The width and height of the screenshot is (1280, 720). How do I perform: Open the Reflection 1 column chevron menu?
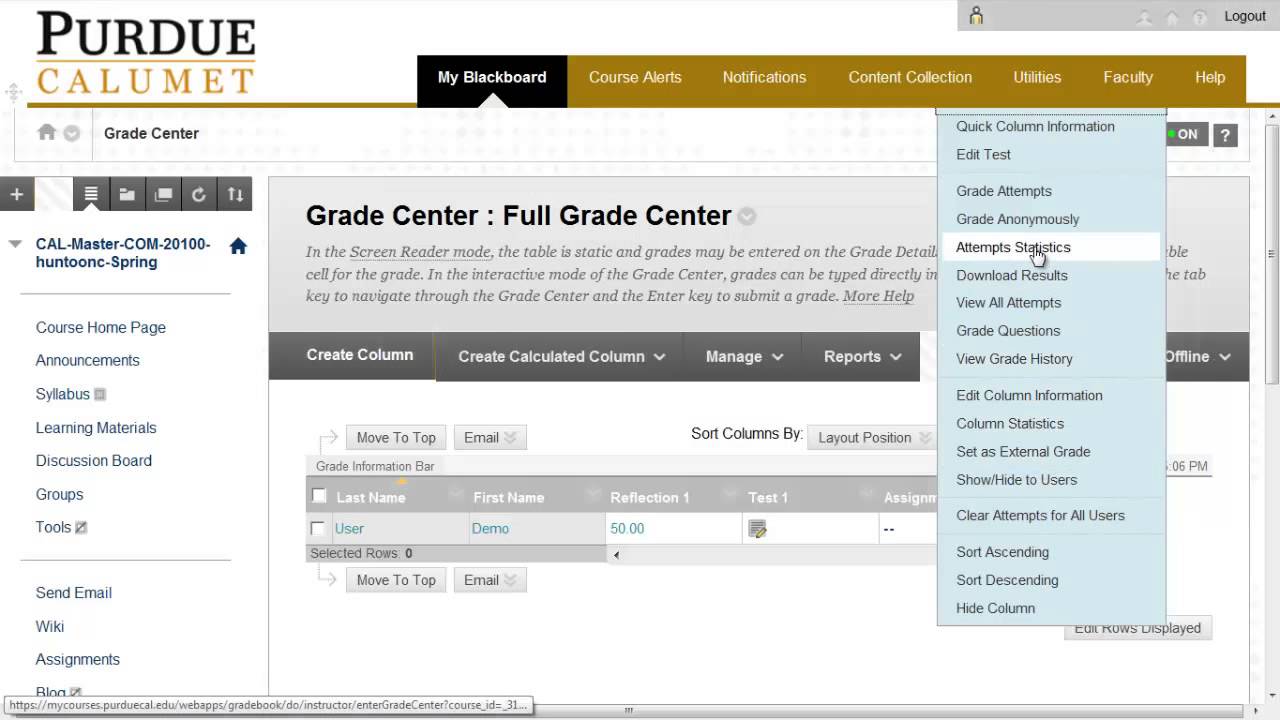click(730, 496)
